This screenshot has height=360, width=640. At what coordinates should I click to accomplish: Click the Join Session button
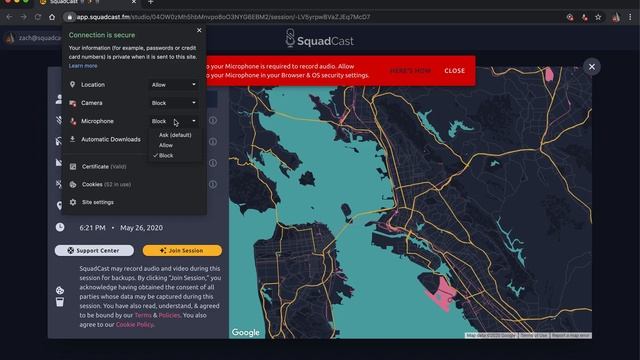[182, 251]
